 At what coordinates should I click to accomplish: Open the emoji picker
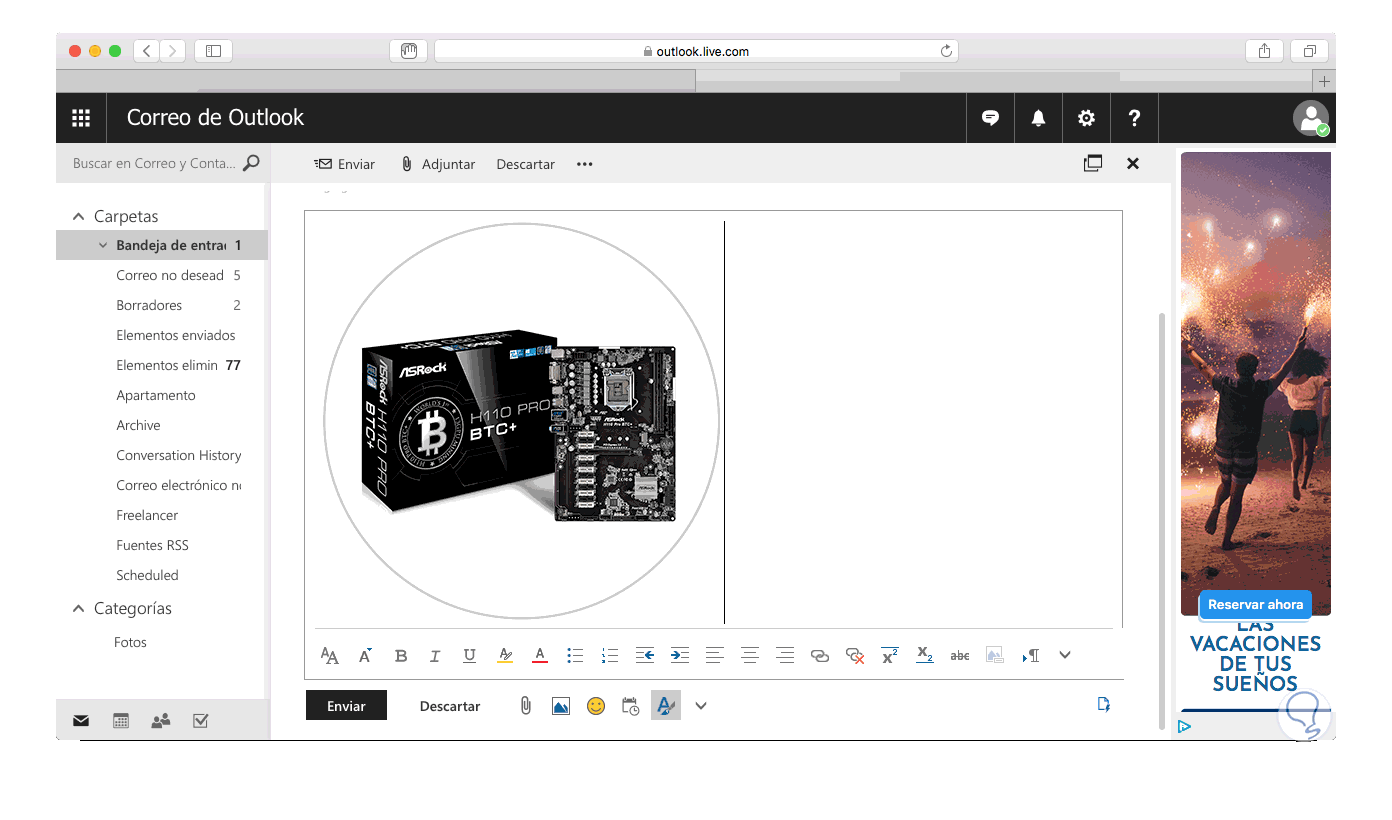tap(596, 706)
